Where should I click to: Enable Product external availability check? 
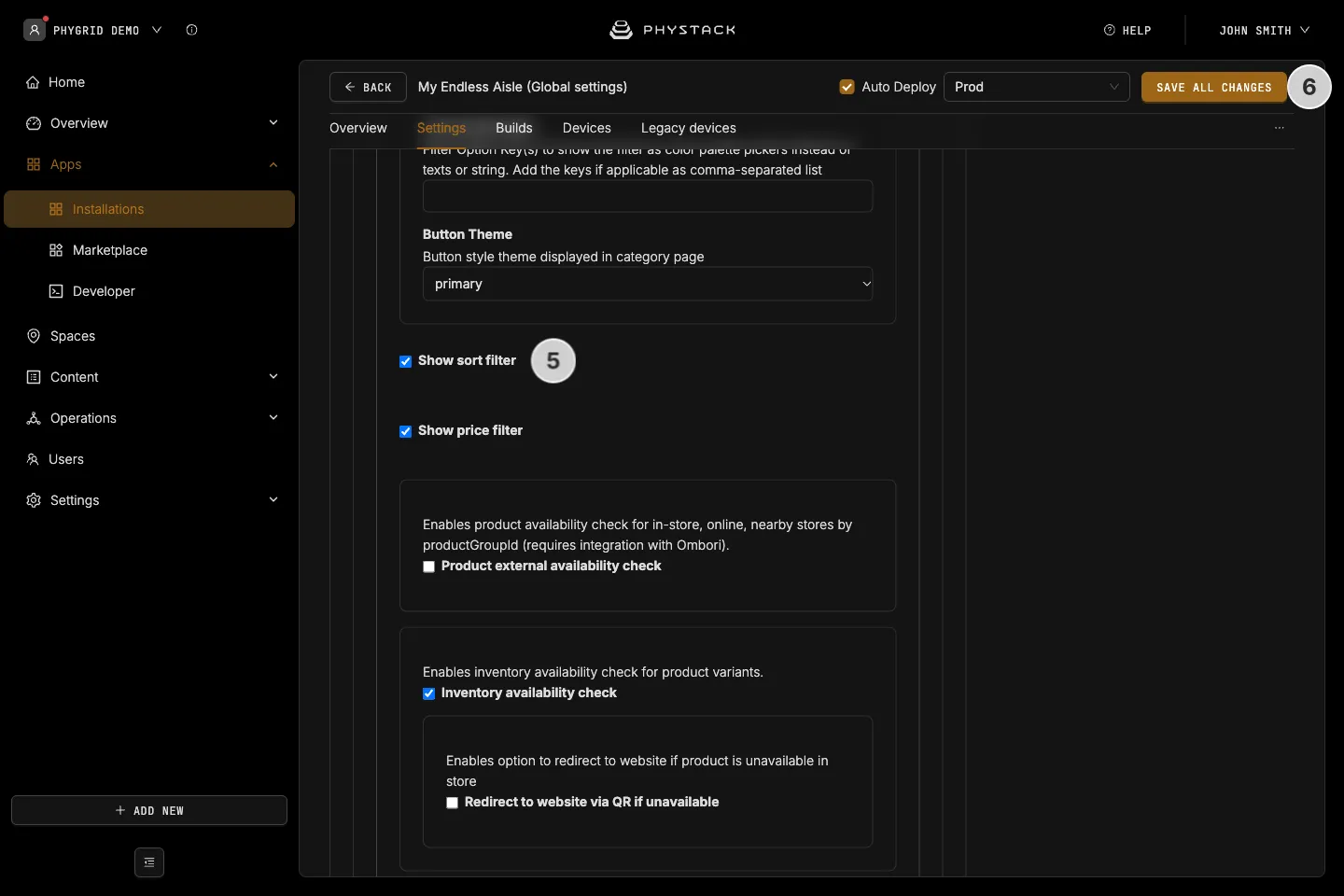pyautogui.click(x=428, y=567)
